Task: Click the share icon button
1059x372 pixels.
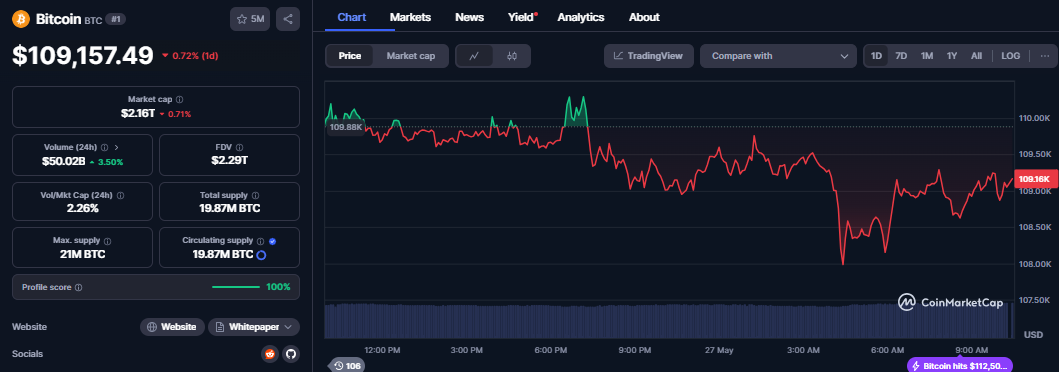Action: tap(288, 19)
